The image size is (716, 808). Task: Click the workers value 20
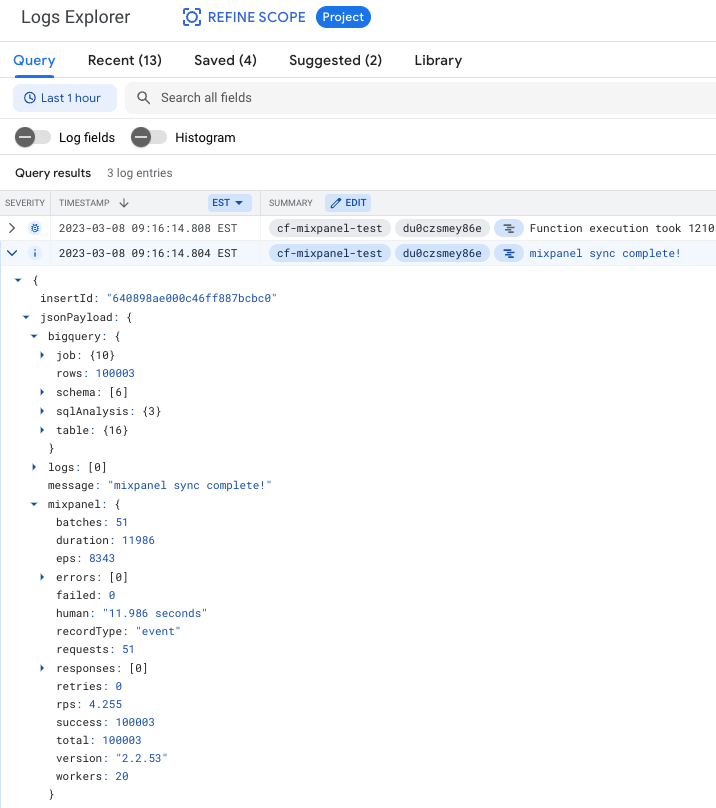(x=122, y=777)
